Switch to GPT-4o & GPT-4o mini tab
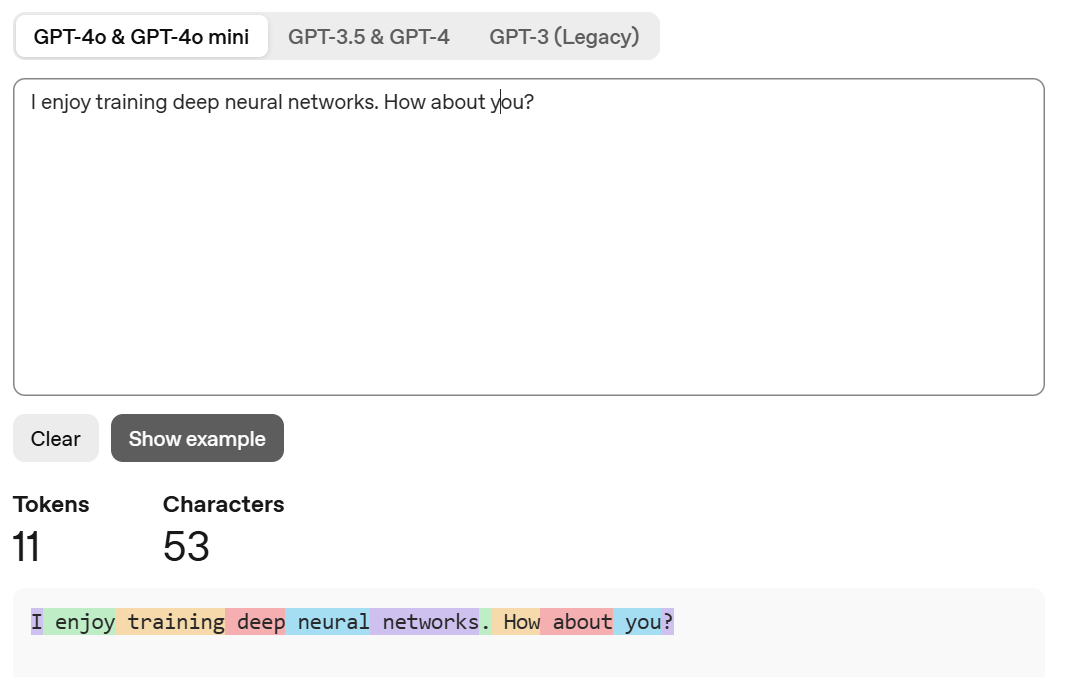This screenshot has width=1074, height=677. pyautogui.click(x=141, y=37)
